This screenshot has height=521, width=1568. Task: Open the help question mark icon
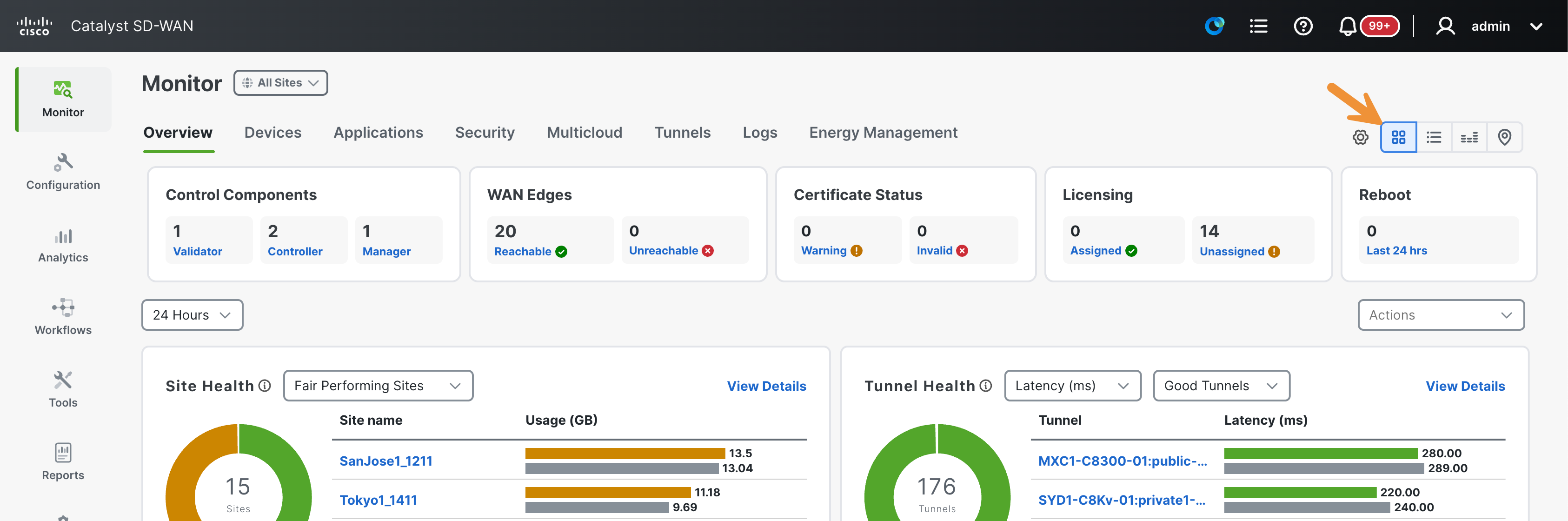pos(1302,26)
